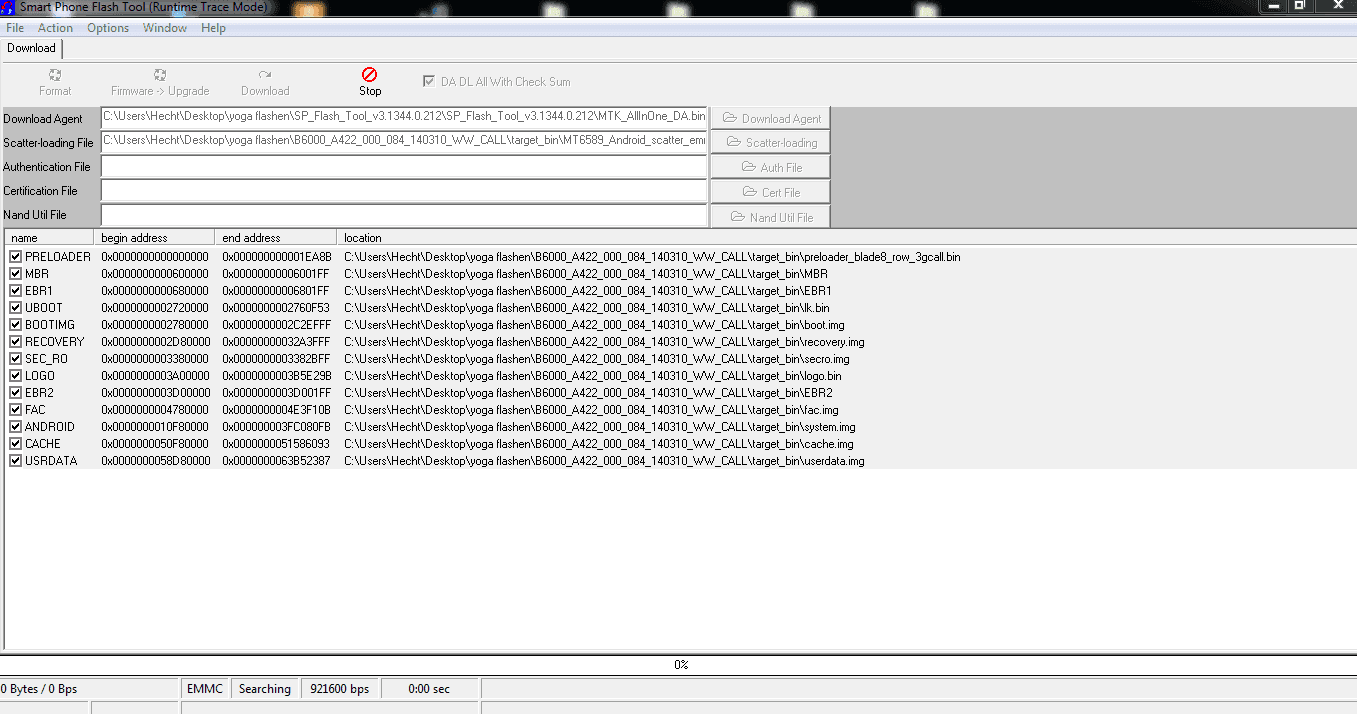
Task: Select the Download tab
Action: pyautogui.click(x=32, y=48)
